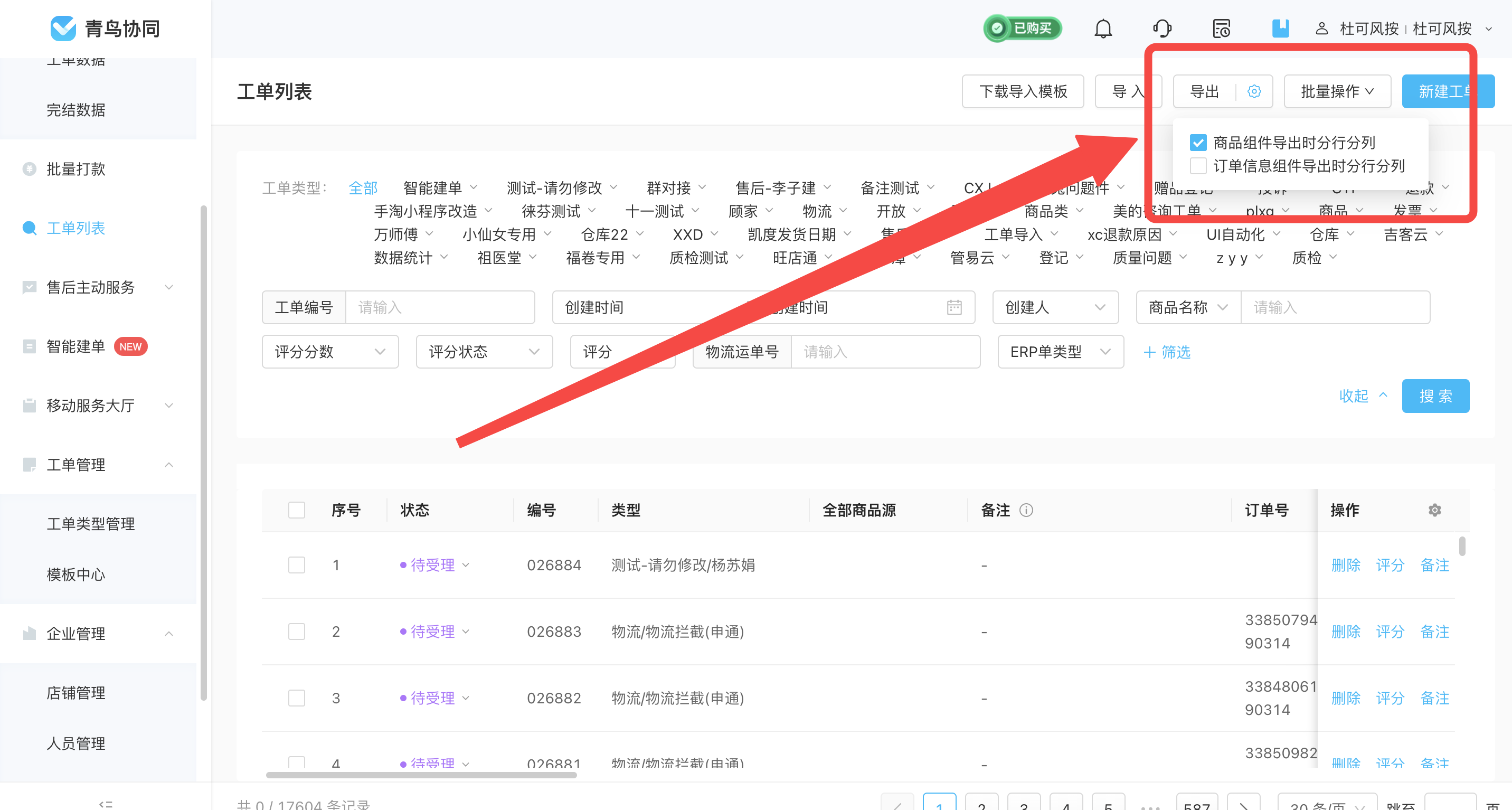Open ERP单类型 dropdown
The image size is (1512, 810).
(x=1061, y=352)
